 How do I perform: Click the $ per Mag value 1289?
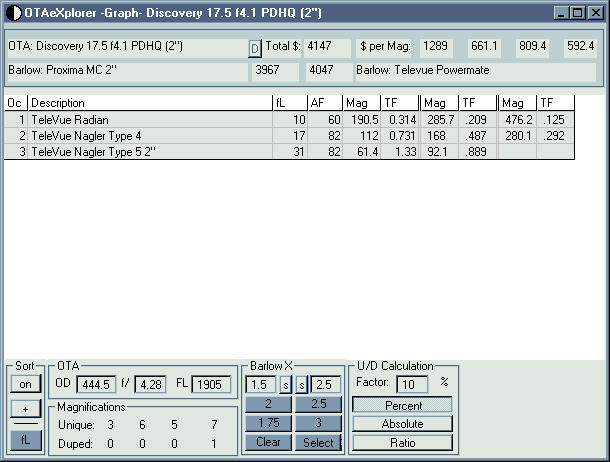click(436, 47)
